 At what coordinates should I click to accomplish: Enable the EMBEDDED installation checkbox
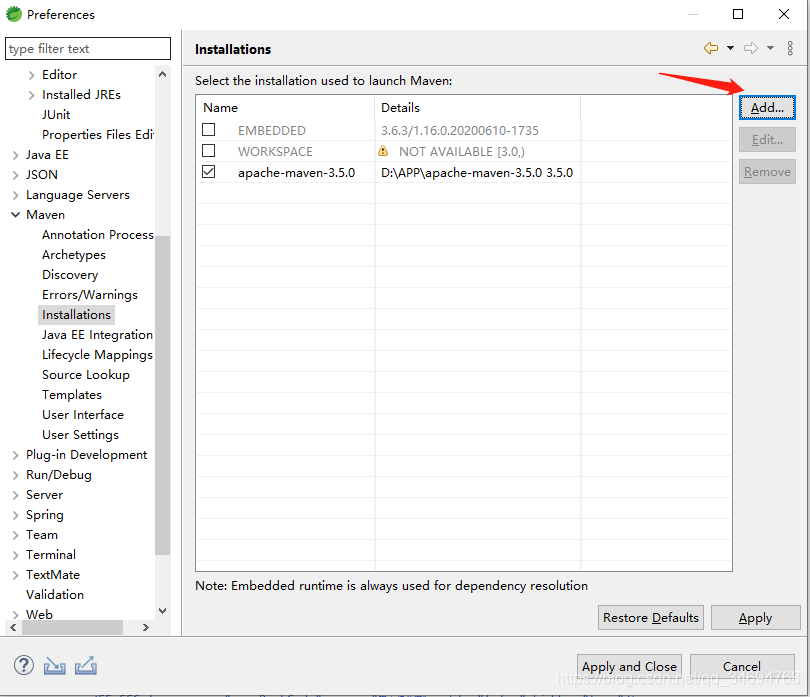pyautogui.click(x=209, y=129)
